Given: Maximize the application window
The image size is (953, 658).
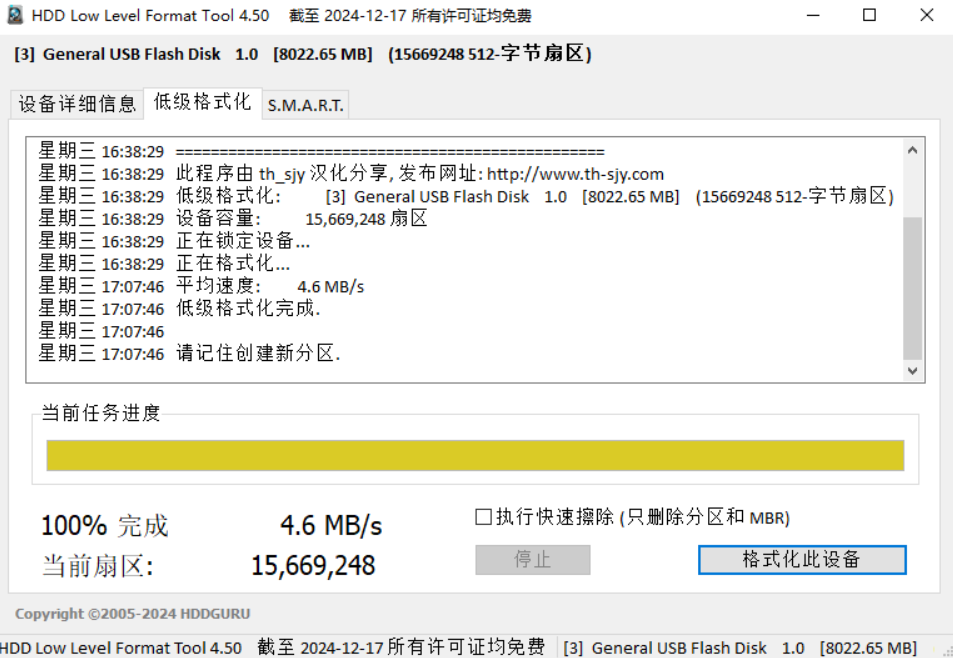Looking at the screenshot, I should [869, 15].
